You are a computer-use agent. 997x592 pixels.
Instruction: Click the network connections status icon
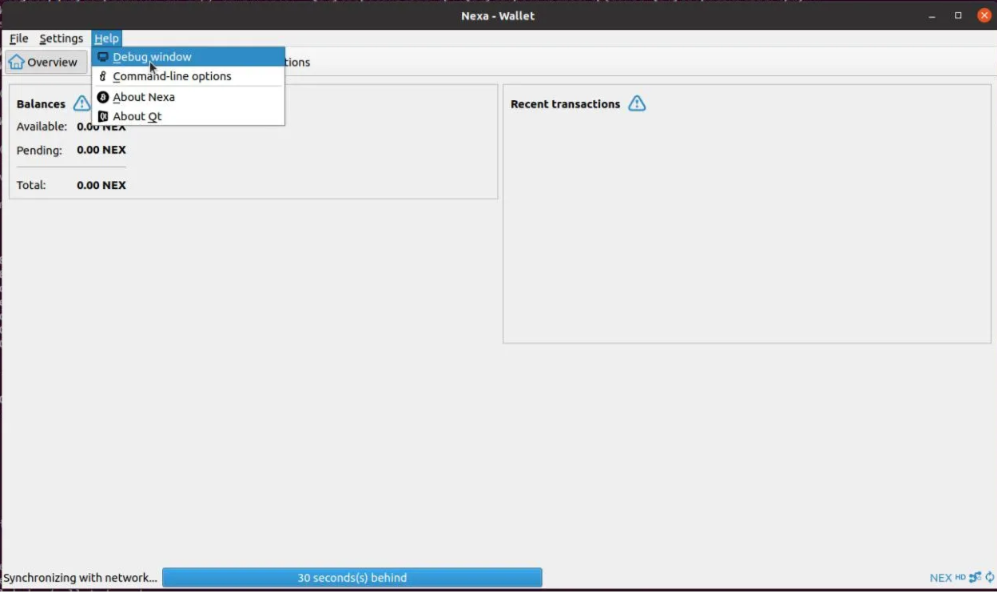pyautogui.click(x=975, y=578)
